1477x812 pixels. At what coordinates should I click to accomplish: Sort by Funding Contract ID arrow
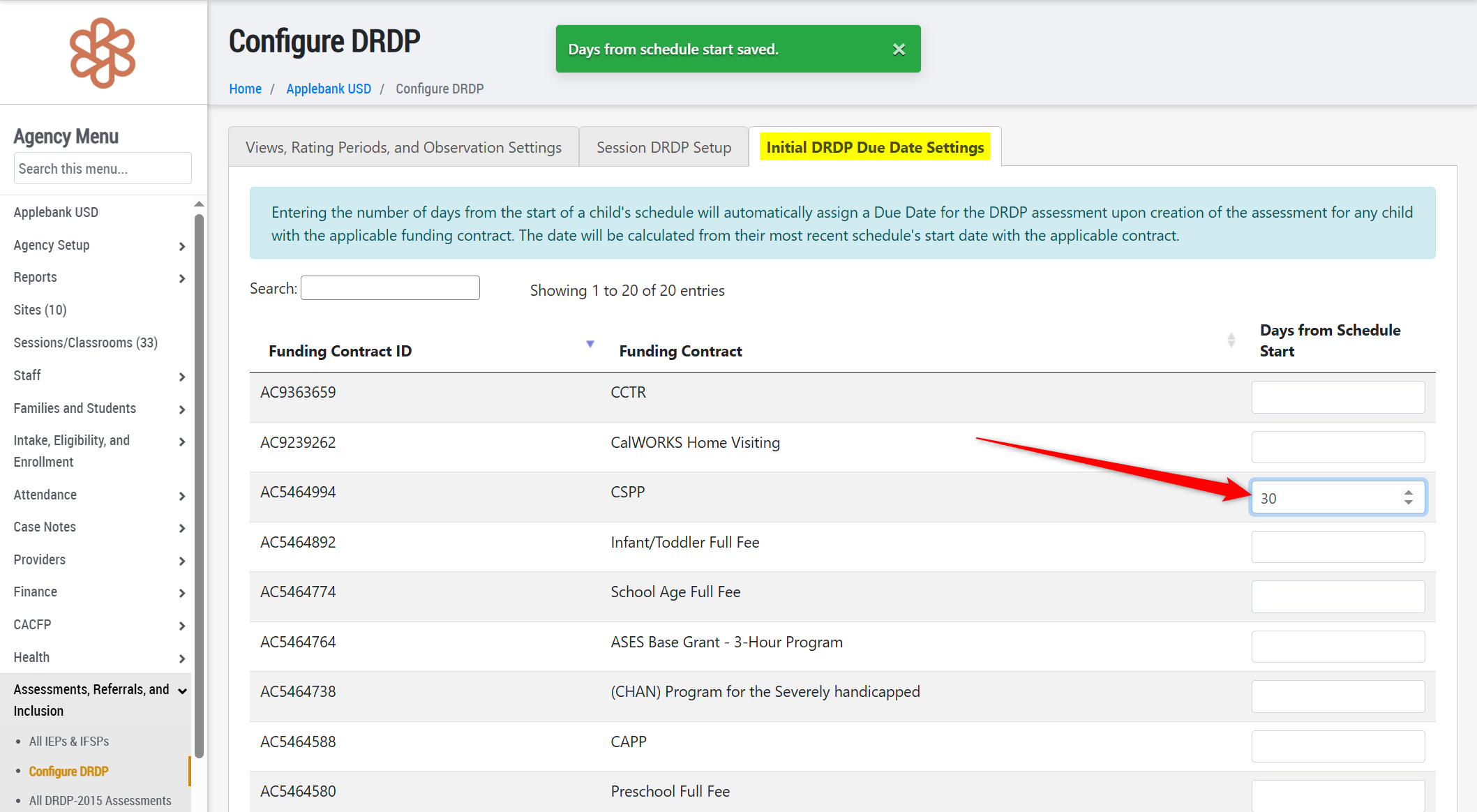(590, 344)
